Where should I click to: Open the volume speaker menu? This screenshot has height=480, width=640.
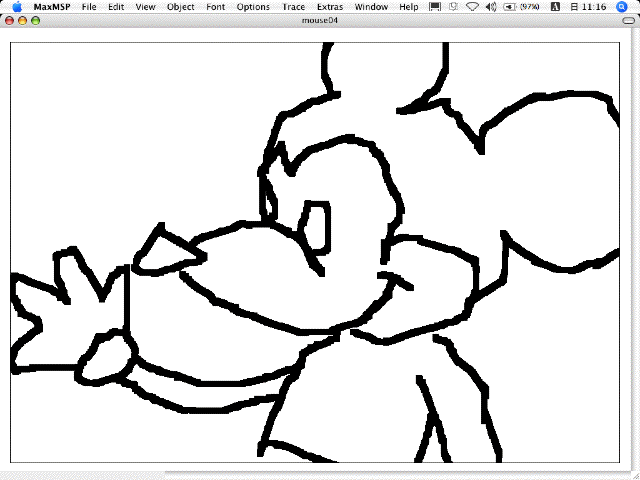[x=491, y=7]
